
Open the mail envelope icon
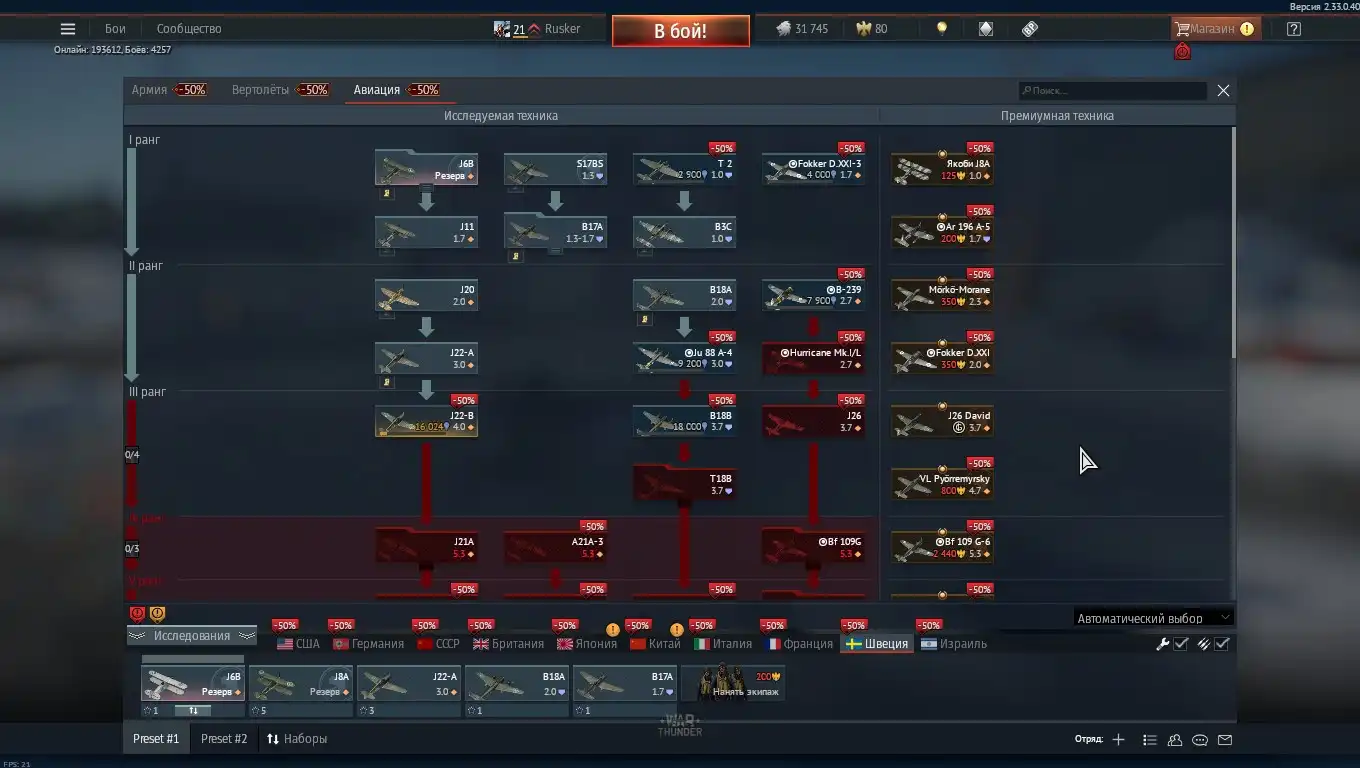[x=1225, y=740]
